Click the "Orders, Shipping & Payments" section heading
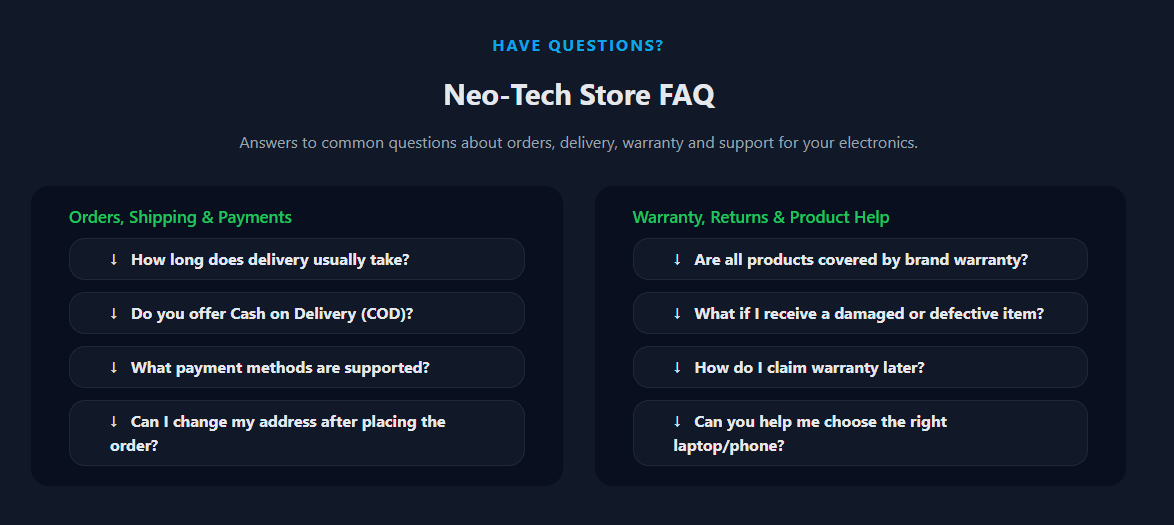The width and height of the screenshot is (1174, 525). [x=180, y=217]
